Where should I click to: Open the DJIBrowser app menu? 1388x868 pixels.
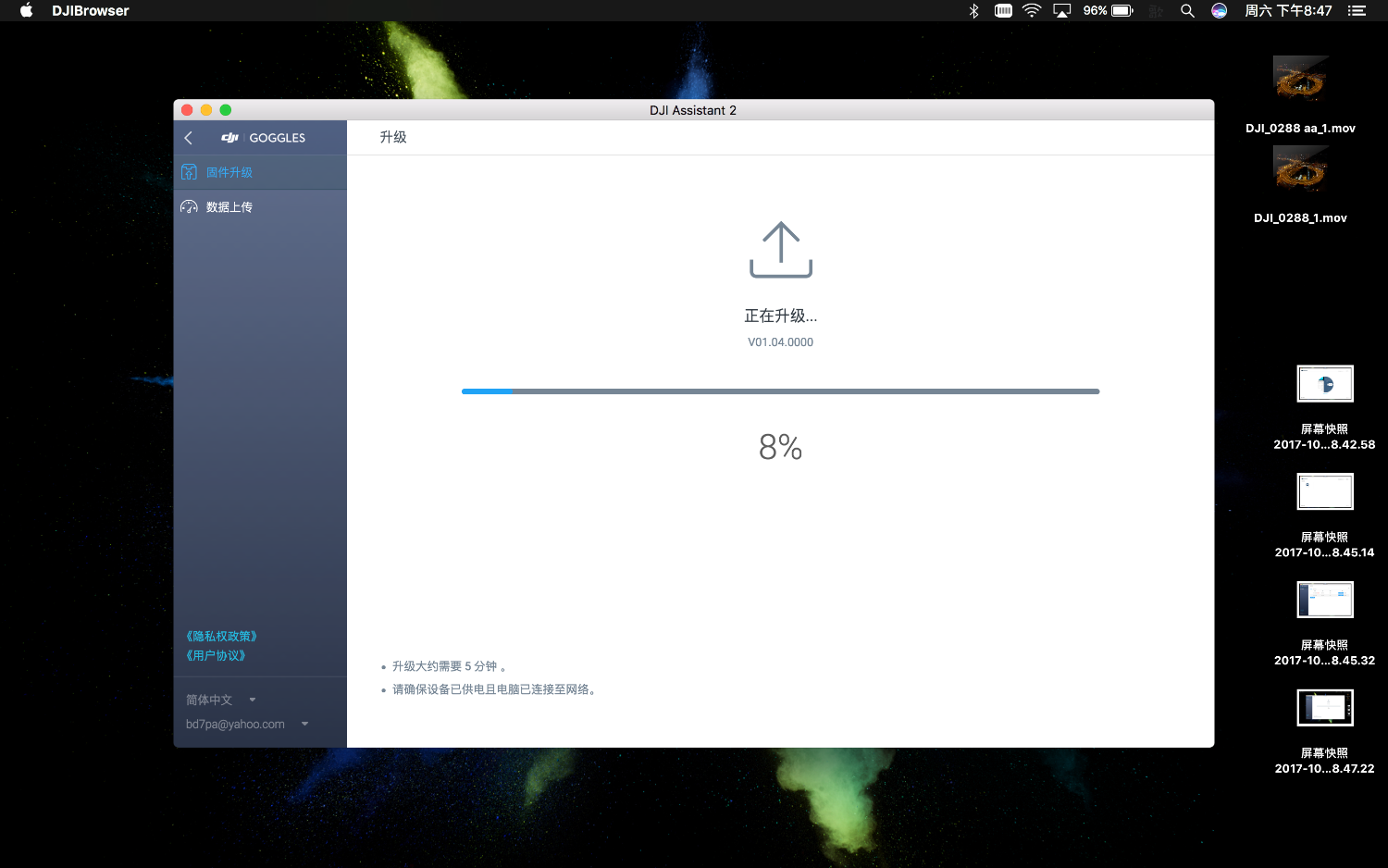pyautogui.click(x=91, y=10)
